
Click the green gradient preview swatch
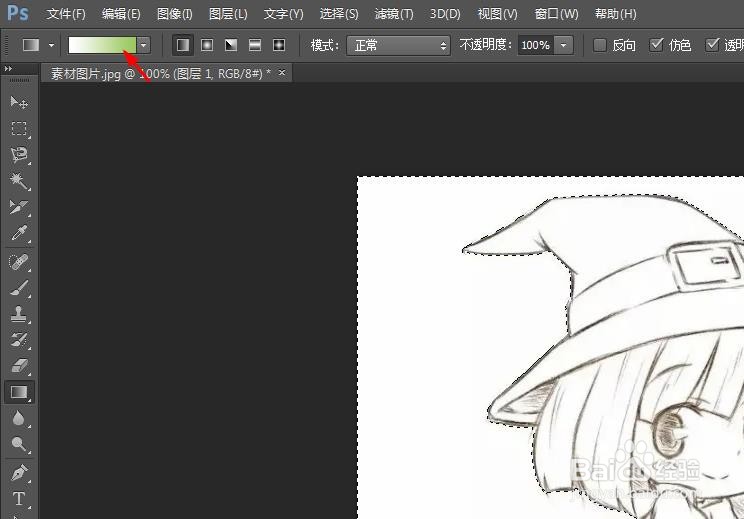coord(102,45)
